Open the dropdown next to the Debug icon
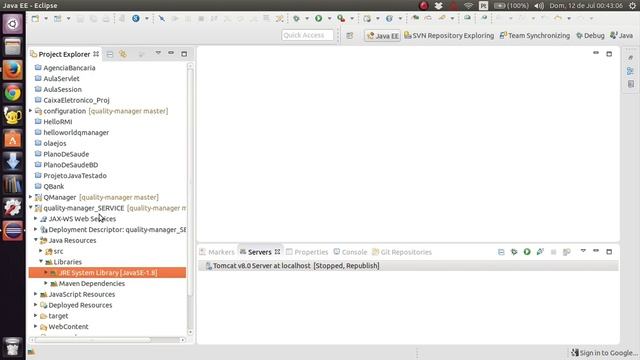 pyautogui.click(x=307, y=18)
